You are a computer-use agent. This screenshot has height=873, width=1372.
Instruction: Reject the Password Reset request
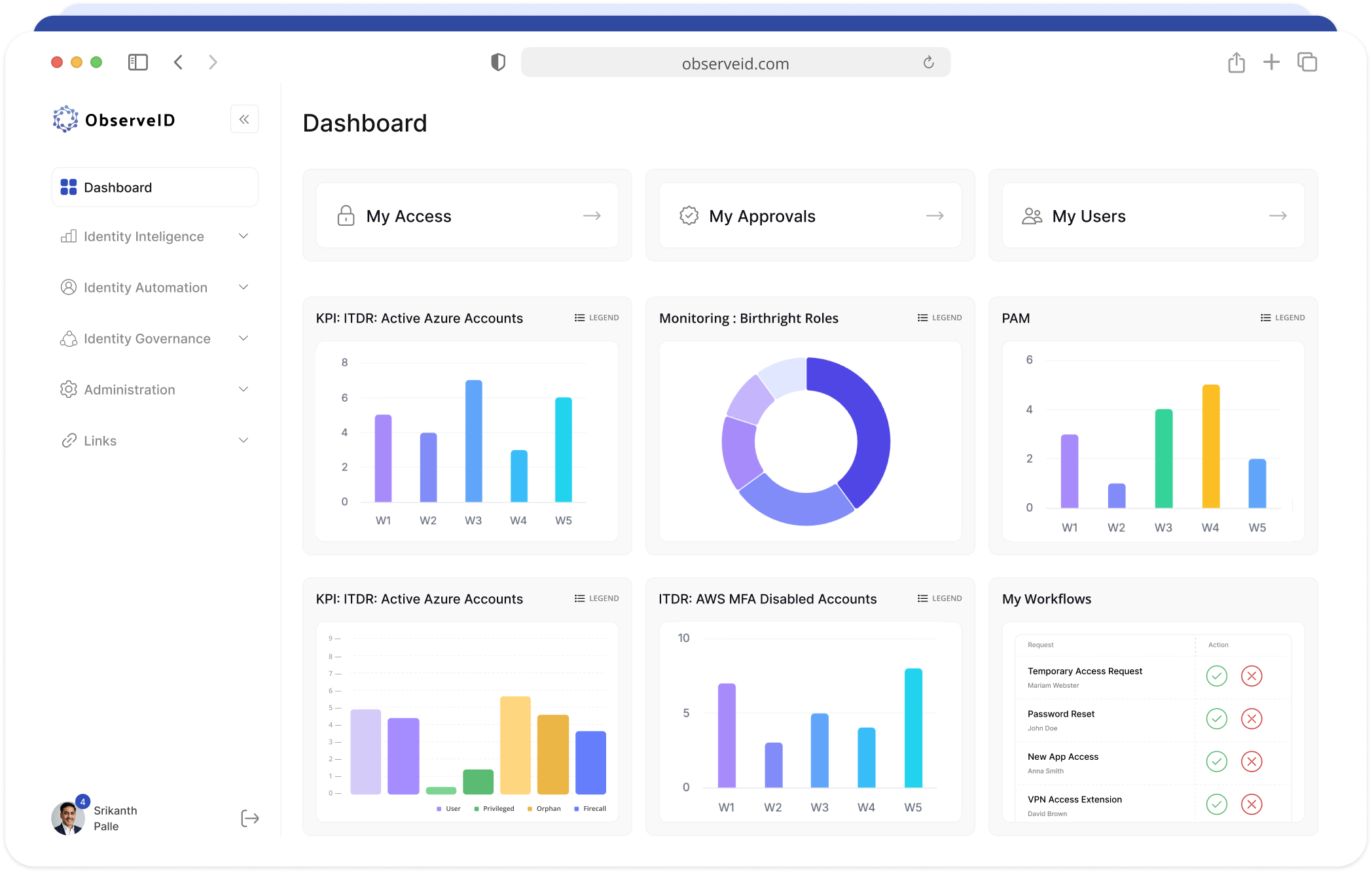point(1251,719)
